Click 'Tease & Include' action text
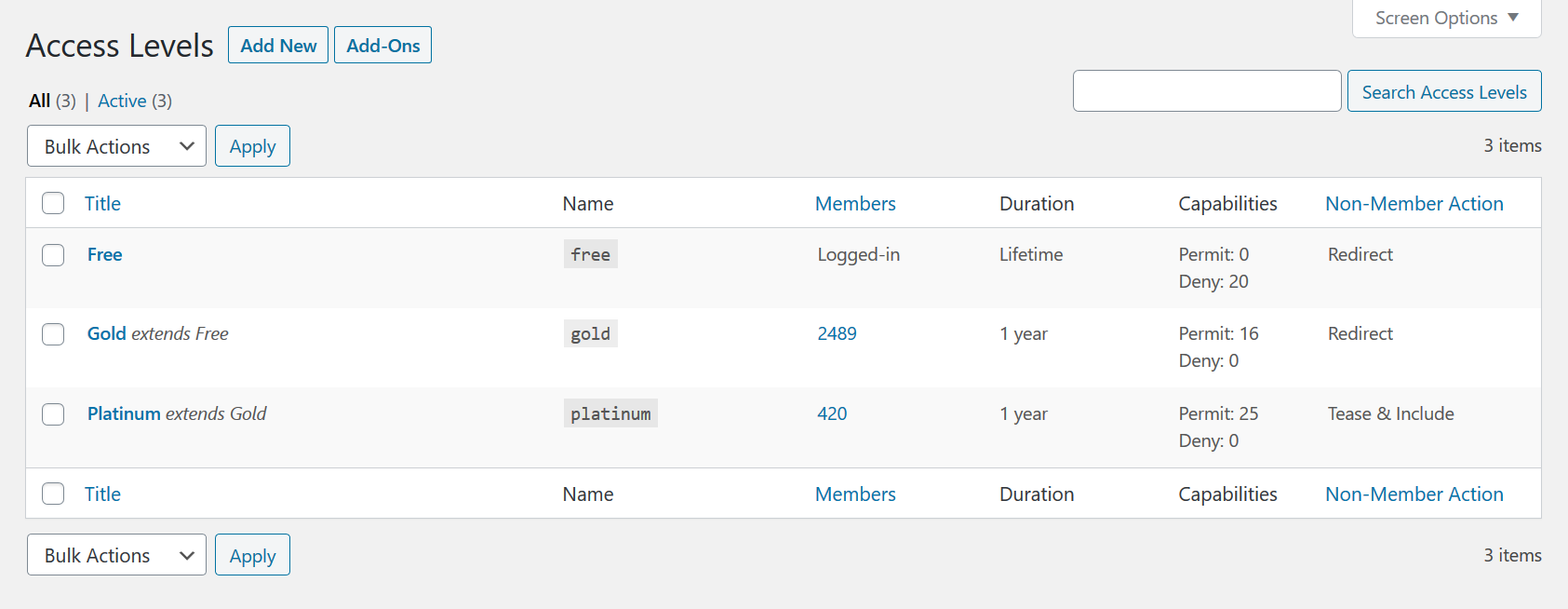 [x=1390, y=413]
